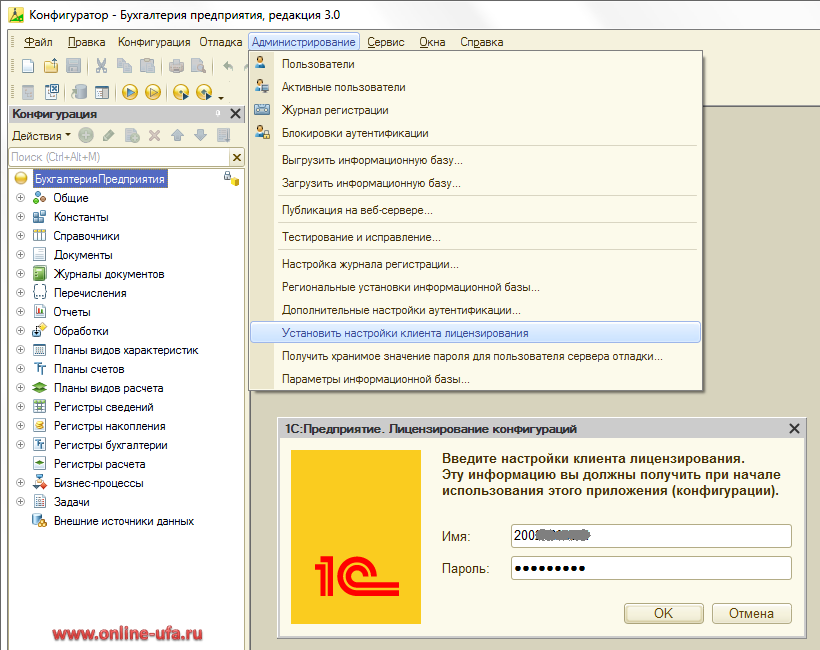Expand the Документы tree node

click(20, 255)
